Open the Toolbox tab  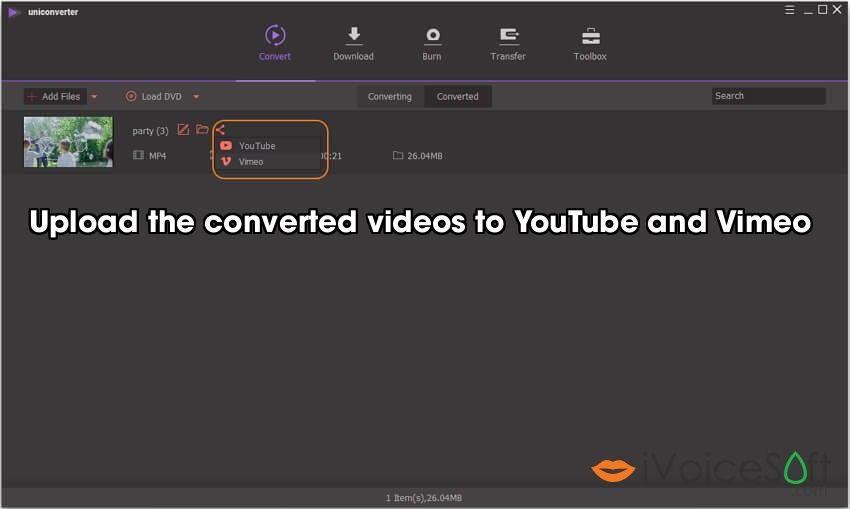[590, 43]
